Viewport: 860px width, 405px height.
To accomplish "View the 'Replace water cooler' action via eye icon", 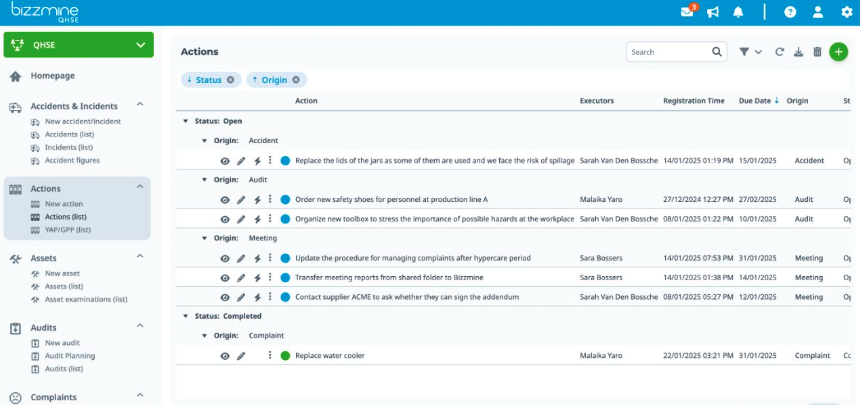I will pos(225,356).
